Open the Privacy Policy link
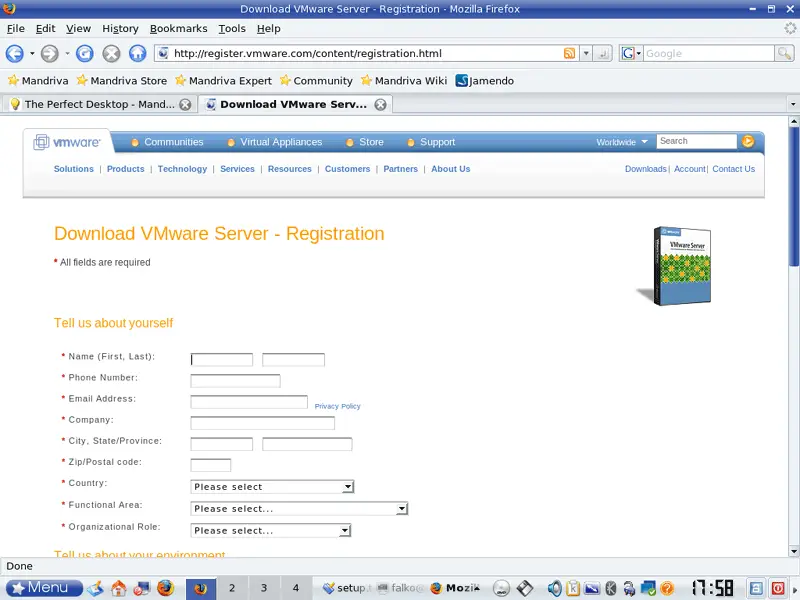The width and height of the screenshot is (800, 600). coord(337,406)
